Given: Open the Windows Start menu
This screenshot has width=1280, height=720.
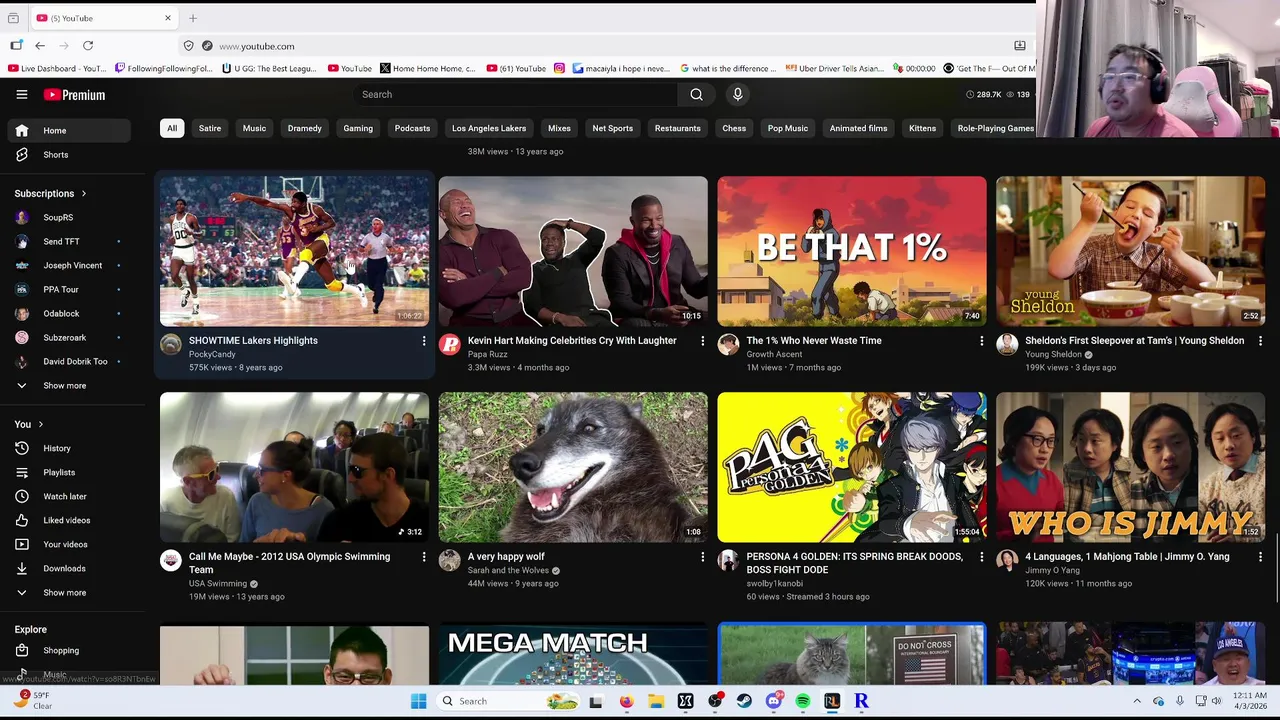Looking at the screenshot, I should click(418, 701).
